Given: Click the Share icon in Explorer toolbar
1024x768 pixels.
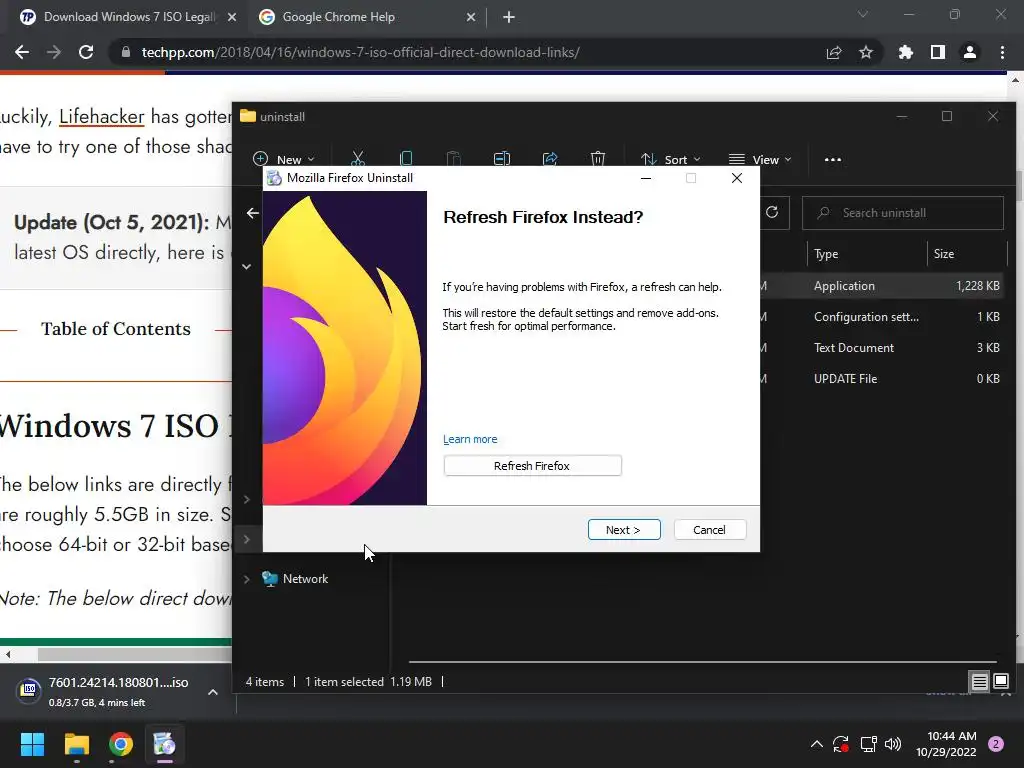Looking at the screenshot, I should [550, 159].
